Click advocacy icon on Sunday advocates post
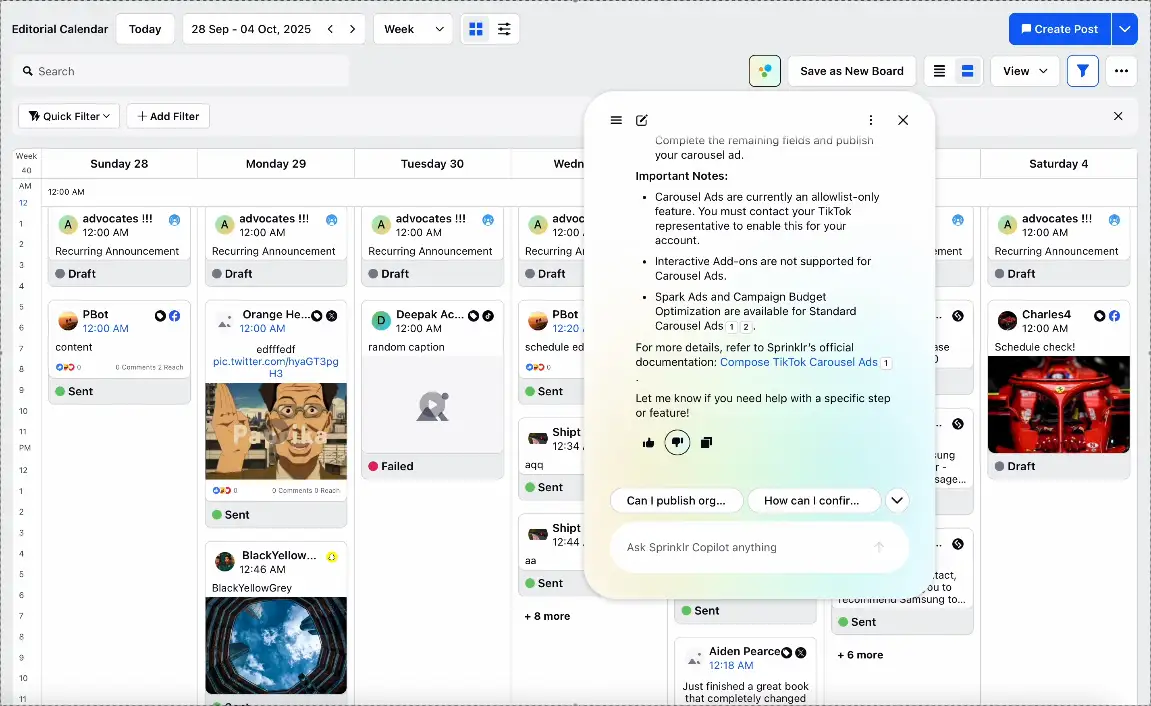This screenshot has height=706, width=1151. coord(175,219)
